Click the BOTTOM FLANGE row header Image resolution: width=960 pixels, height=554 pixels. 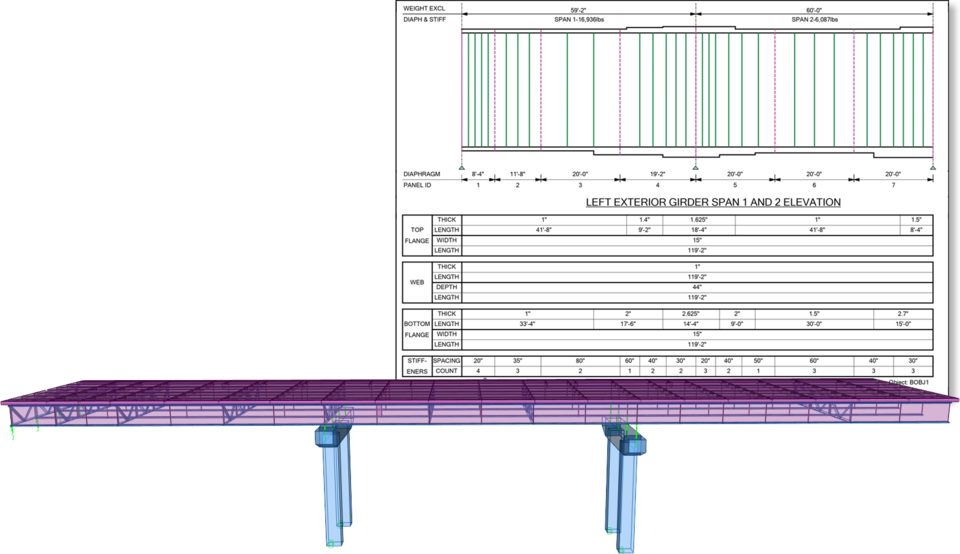click(x=416, y=329)
